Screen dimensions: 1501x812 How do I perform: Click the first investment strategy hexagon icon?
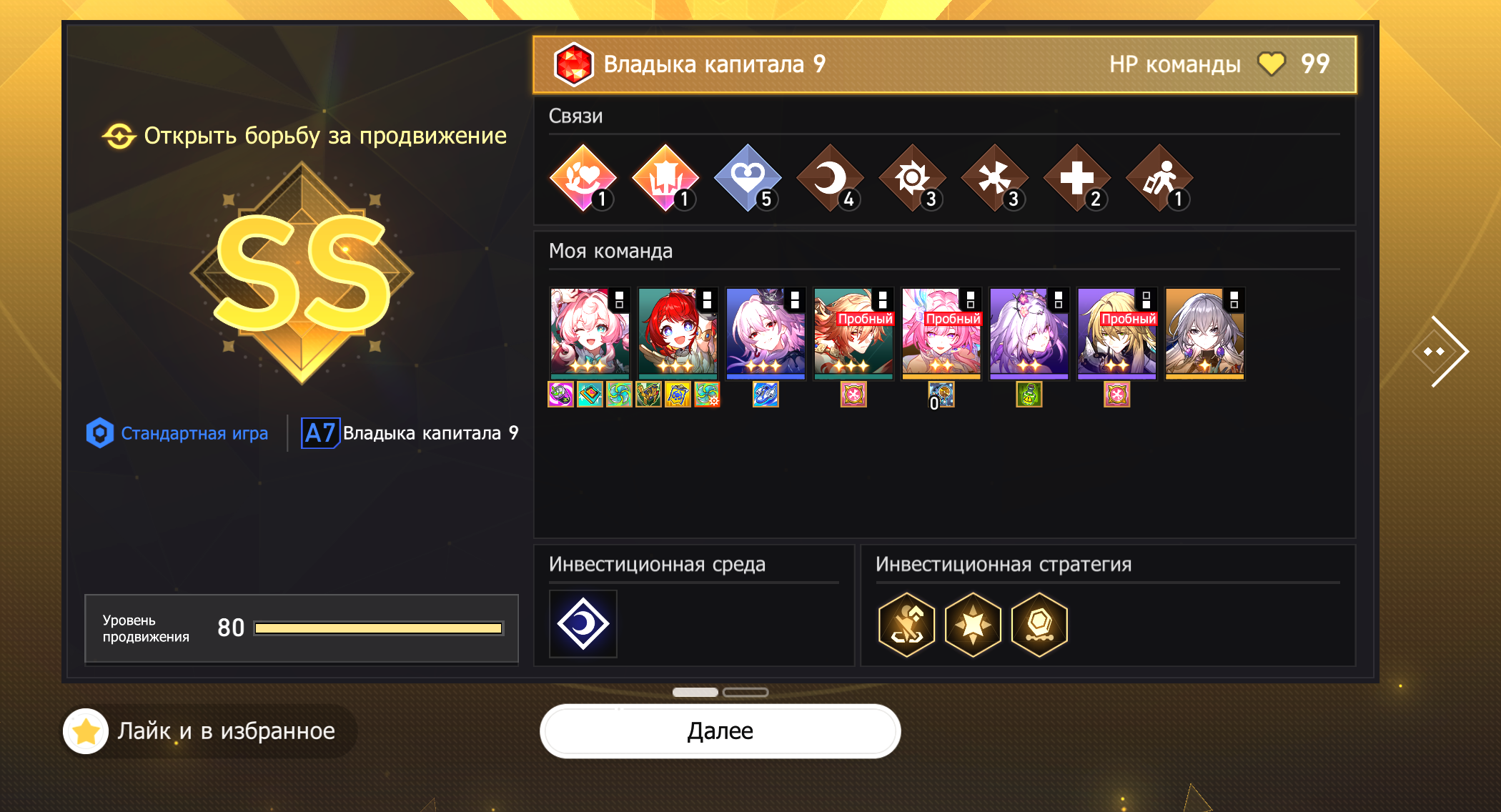pos(906,624)
